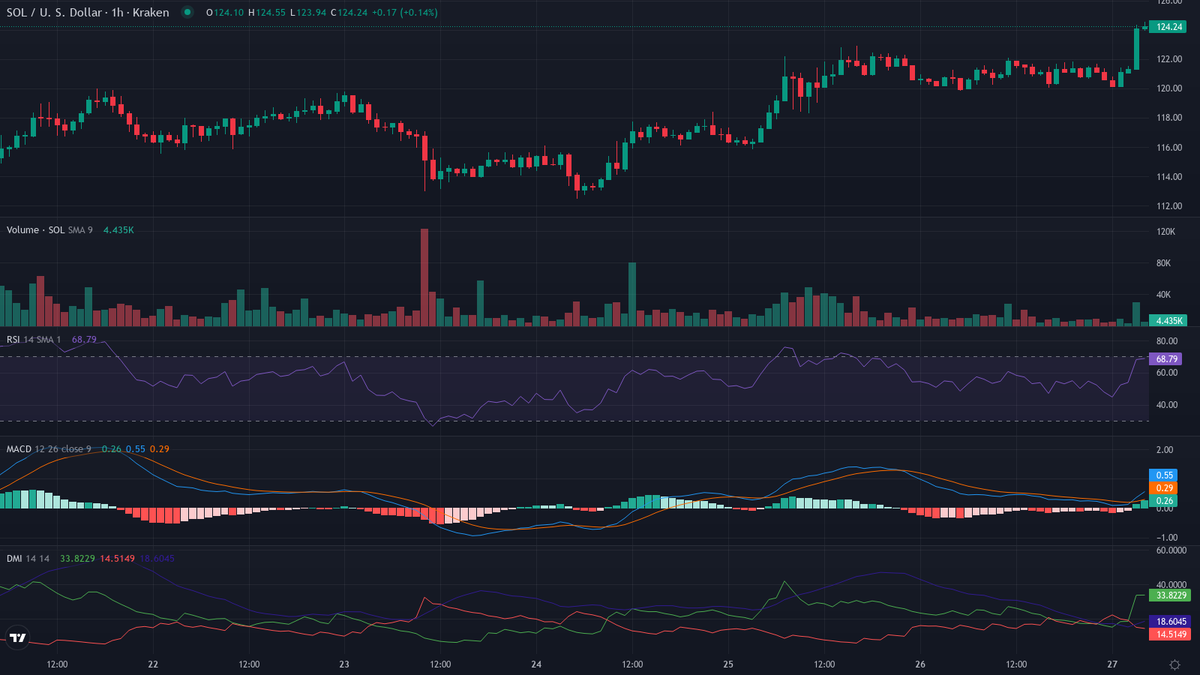Image resolution: width=1200 pixels, height=675 pixels.
Task: Select the RSI 14 SMA 1 legend title
Action: (x=34, y=340)
